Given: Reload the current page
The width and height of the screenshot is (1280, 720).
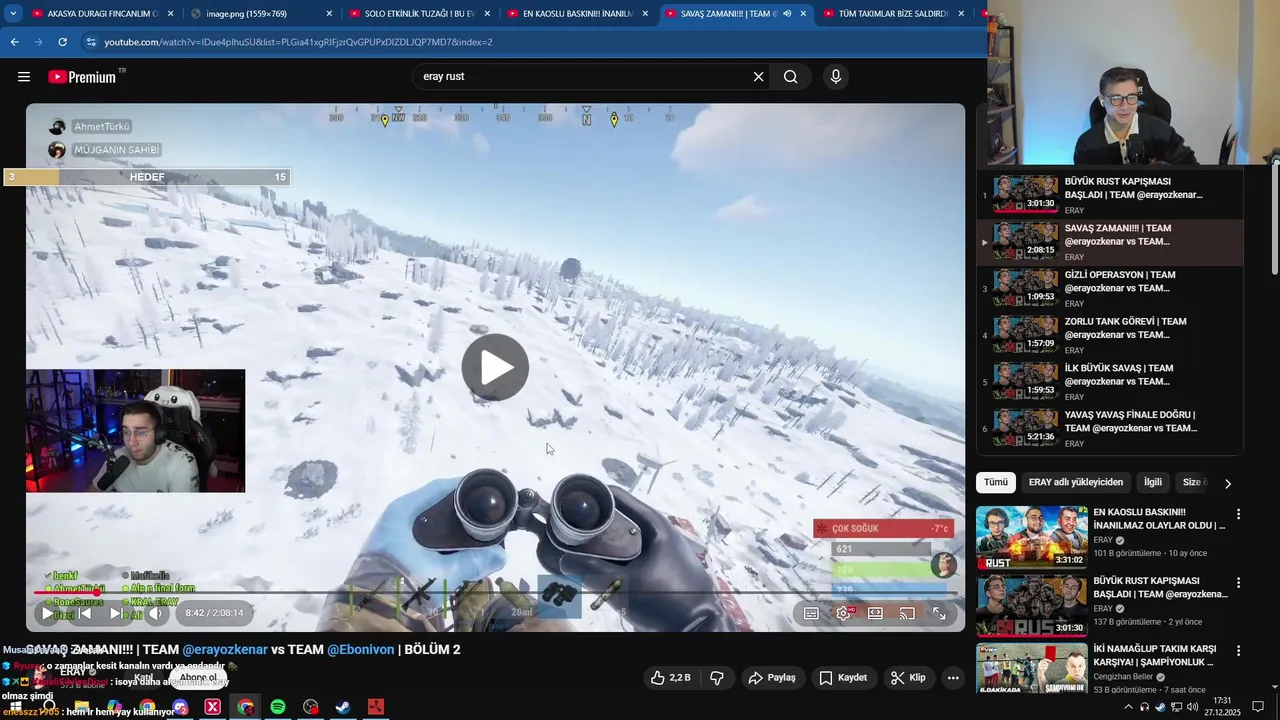Looking at the screenshot, I should coord(62,42).
